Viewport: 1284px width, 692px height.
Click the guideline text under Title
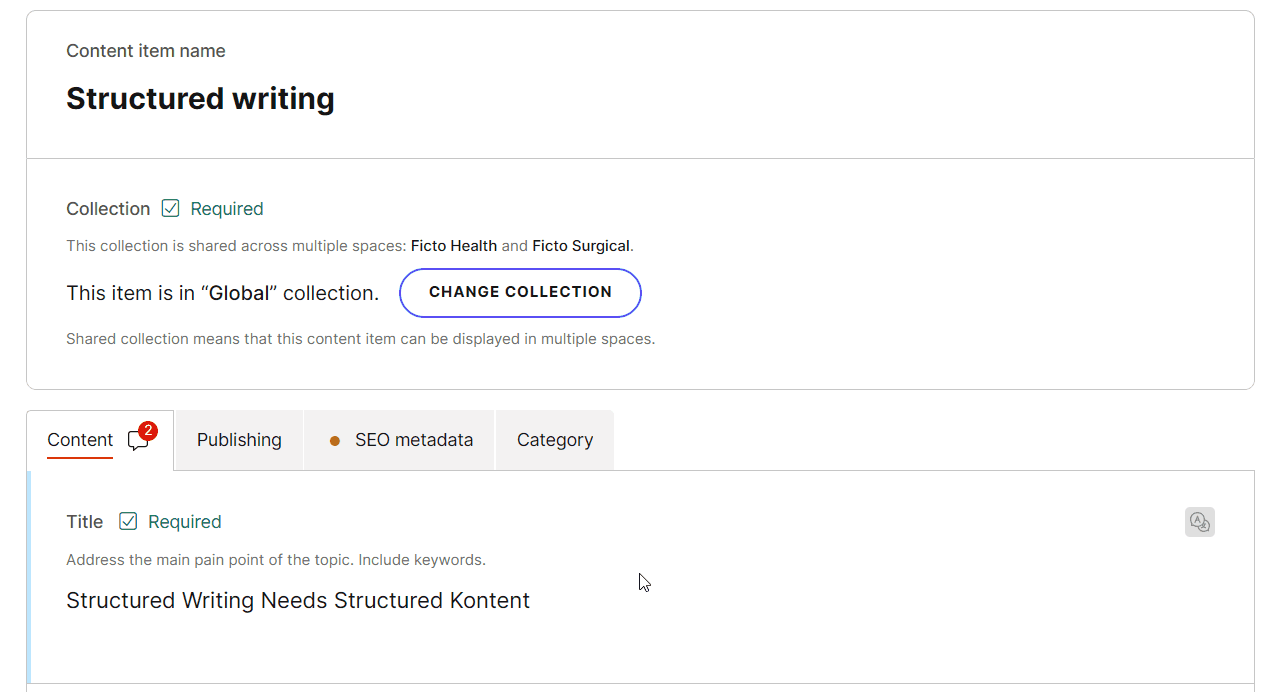[274, 560]
